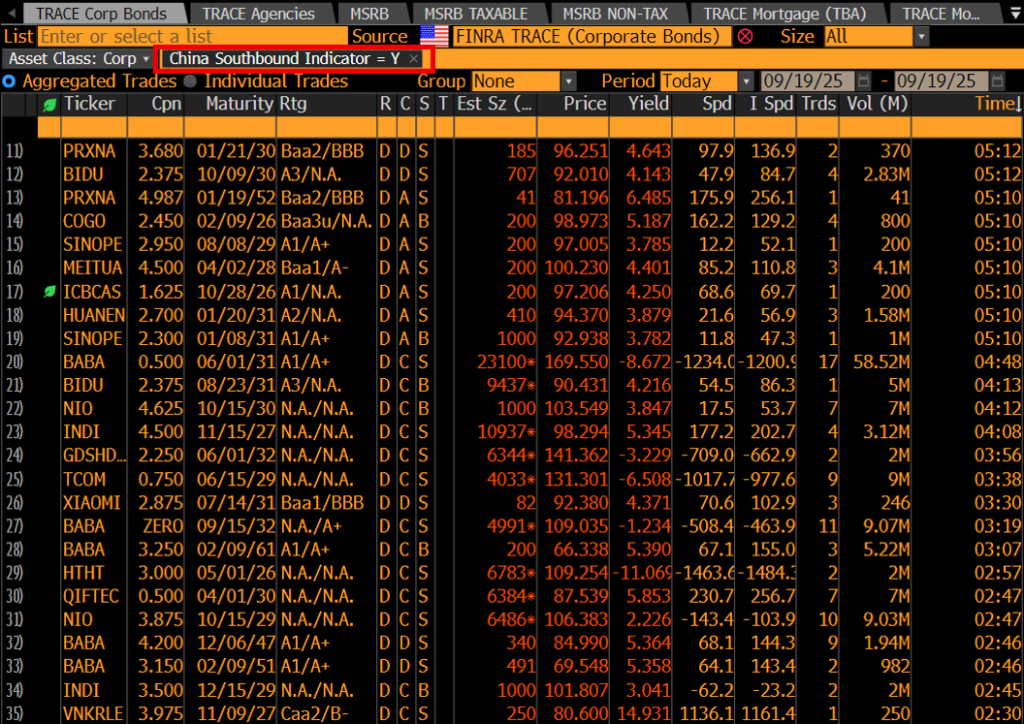Click the TCOM ticker

[x=84, y=479]
